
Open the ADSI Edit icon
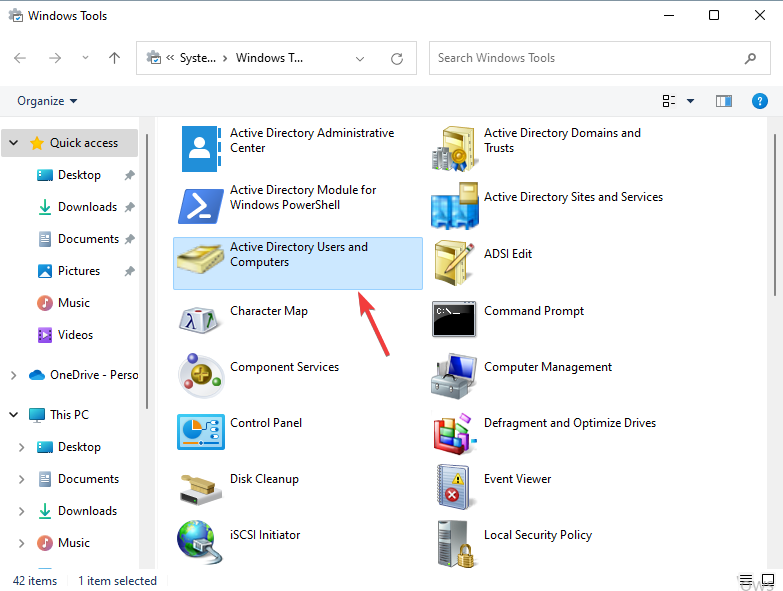pyautogui.click(x=454, y=263)
